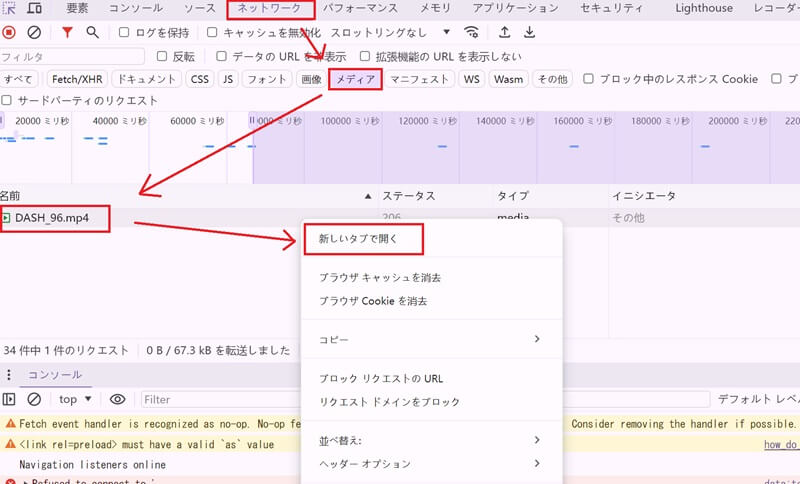The height and width of the screenshot is (484, 800).
Task: Open the セキュリティ tab
Action: click(611, 8)
